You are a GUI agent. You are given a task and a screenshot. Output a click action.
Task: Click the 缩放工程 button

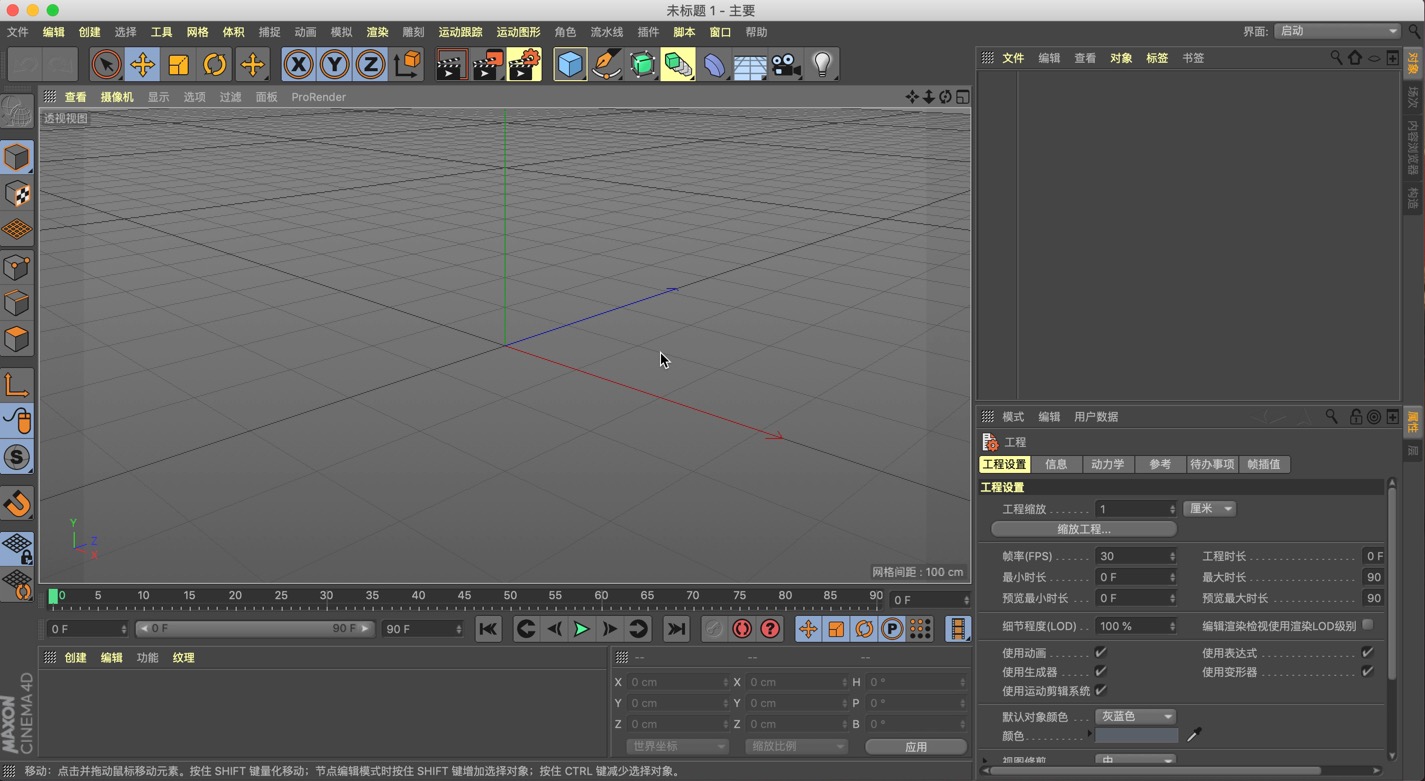[1084, 529]
